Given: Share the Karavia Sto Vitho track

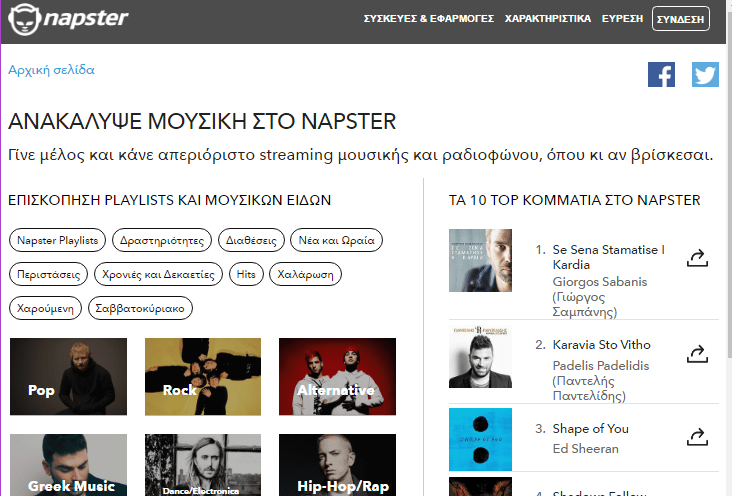Looking at the screenshot, I should click(697, 354).
